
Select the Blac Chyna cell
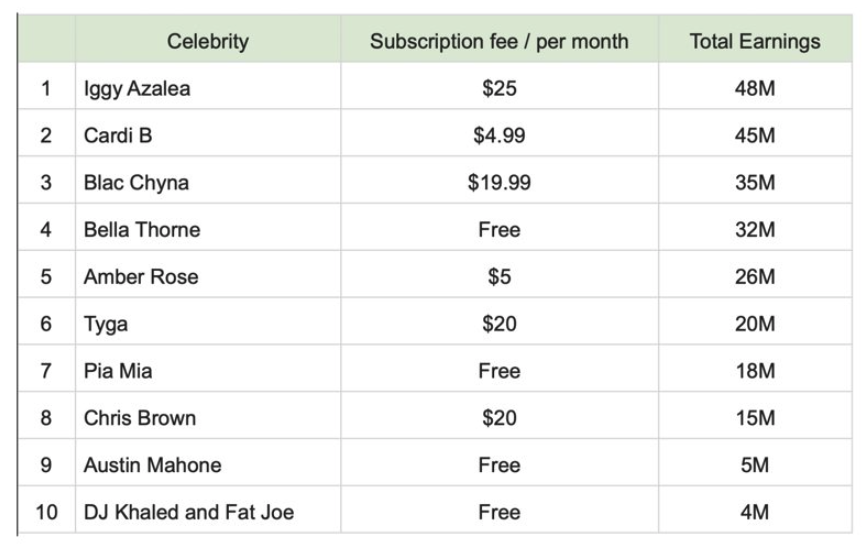[x=136, y=183]
